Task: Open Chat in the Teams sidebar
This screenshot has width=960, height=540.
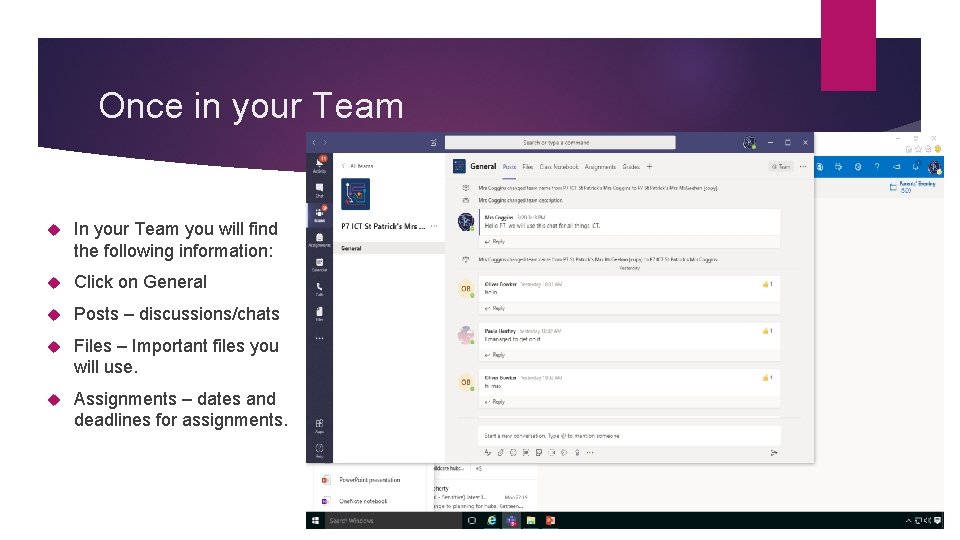Action: 320,190
